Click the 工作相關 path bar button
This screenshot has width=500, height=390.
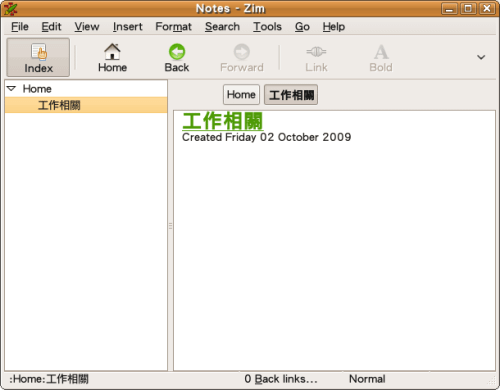(x=291, y=95)
